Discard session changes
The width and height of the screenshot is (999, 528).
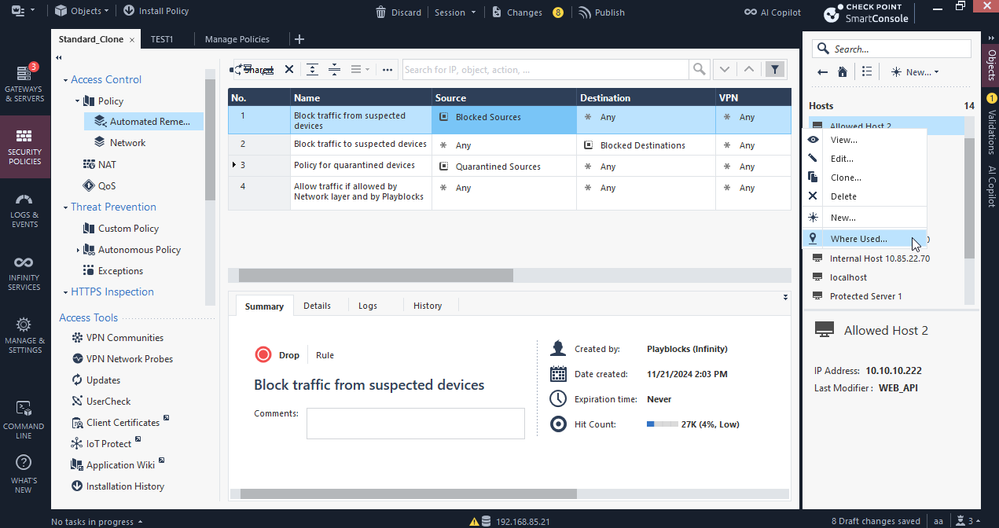(398, 12)
